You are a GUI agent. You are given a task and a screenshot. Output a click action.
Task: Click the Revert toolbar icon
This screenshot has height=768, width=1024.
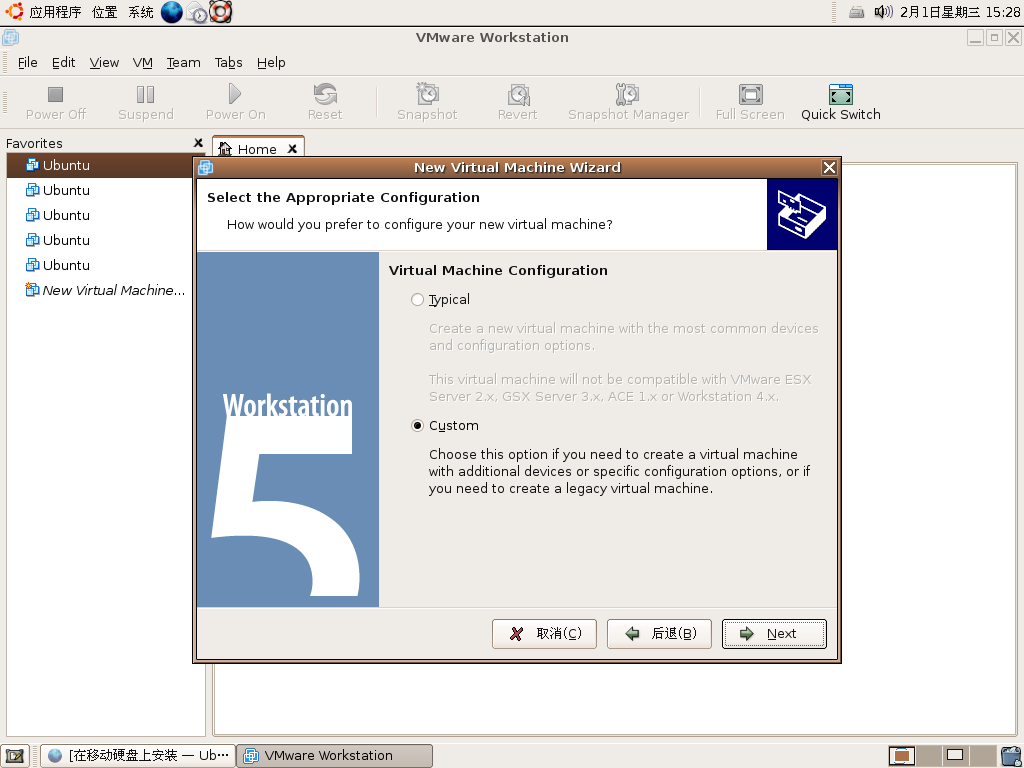(x=518, y=95)
